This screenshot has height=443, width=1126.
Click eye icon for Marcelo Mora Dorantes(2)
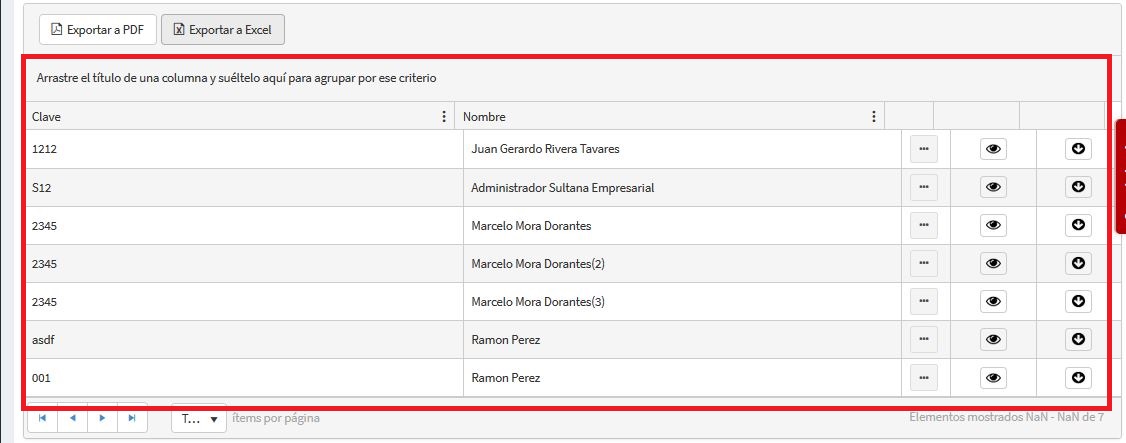[993, 263]
